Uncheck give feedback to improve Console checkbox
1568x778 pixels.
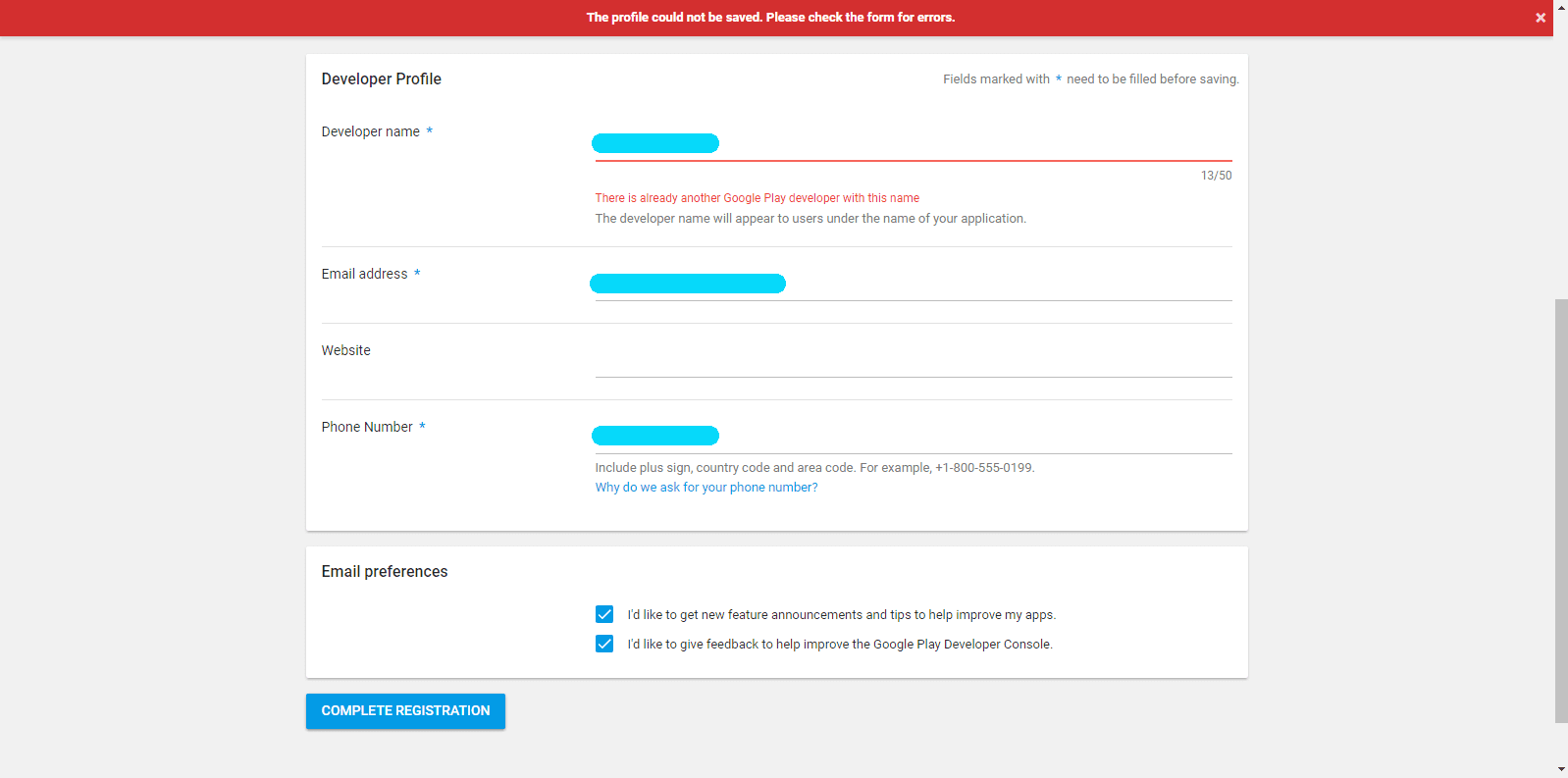604,644
